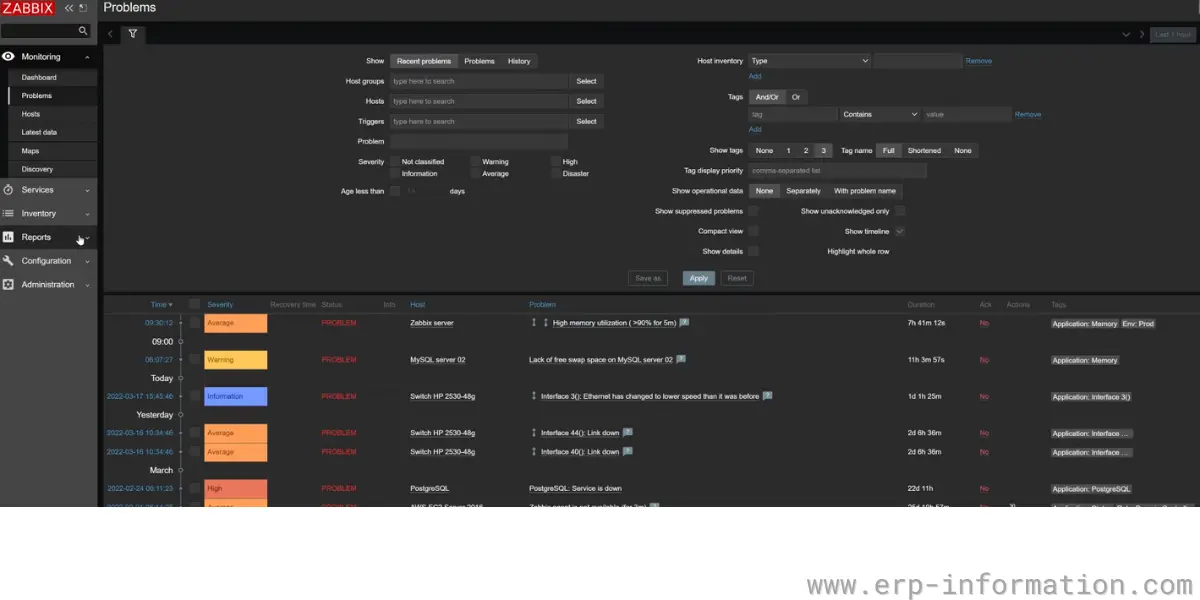Viewport: 1200px width, 600px height.
Task: Open the tag Contains operator dropdown
Action: point(880,115)
